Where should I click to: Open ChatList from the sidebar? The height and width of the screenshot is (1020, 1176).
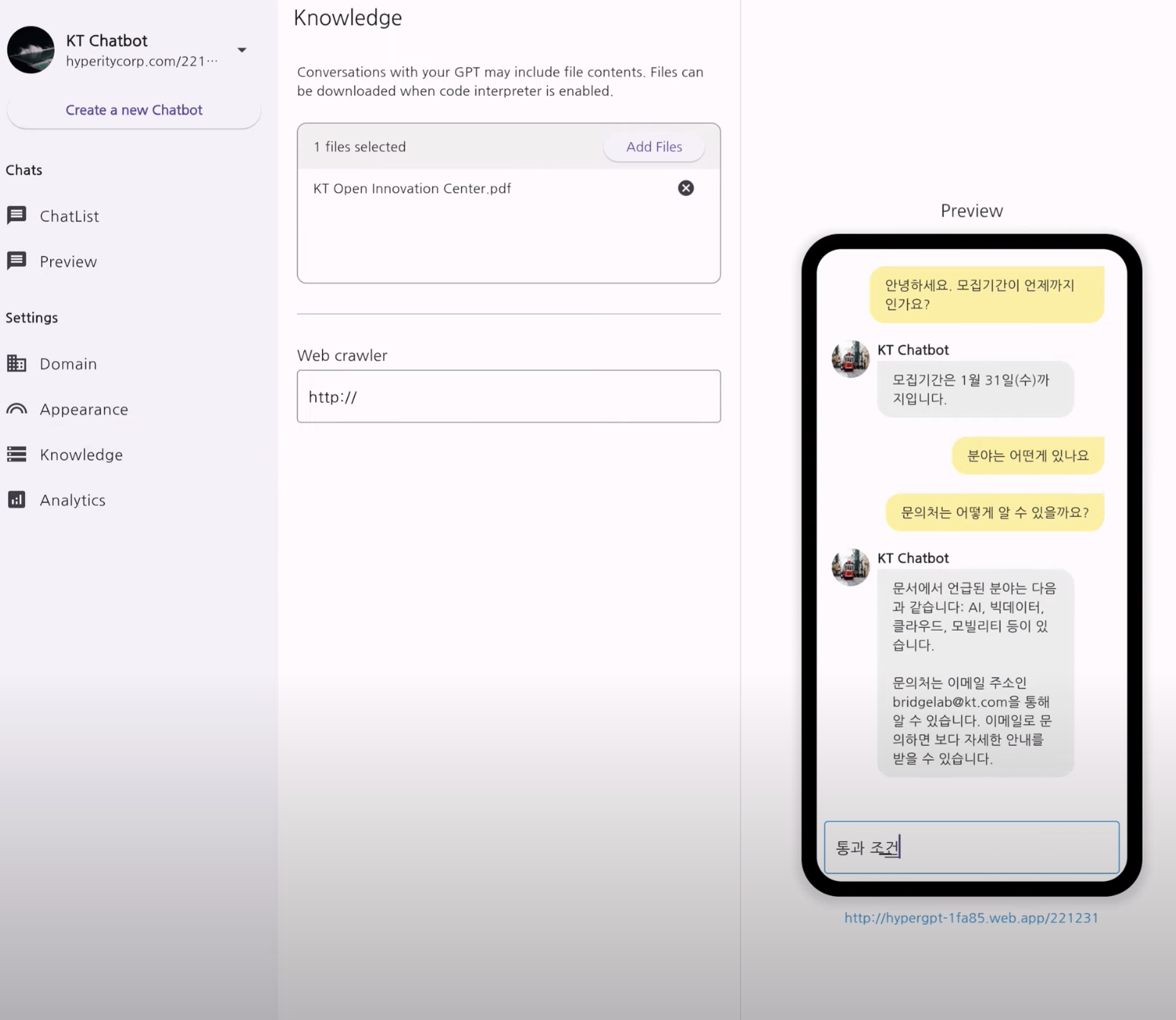click(x=68, y=216)
